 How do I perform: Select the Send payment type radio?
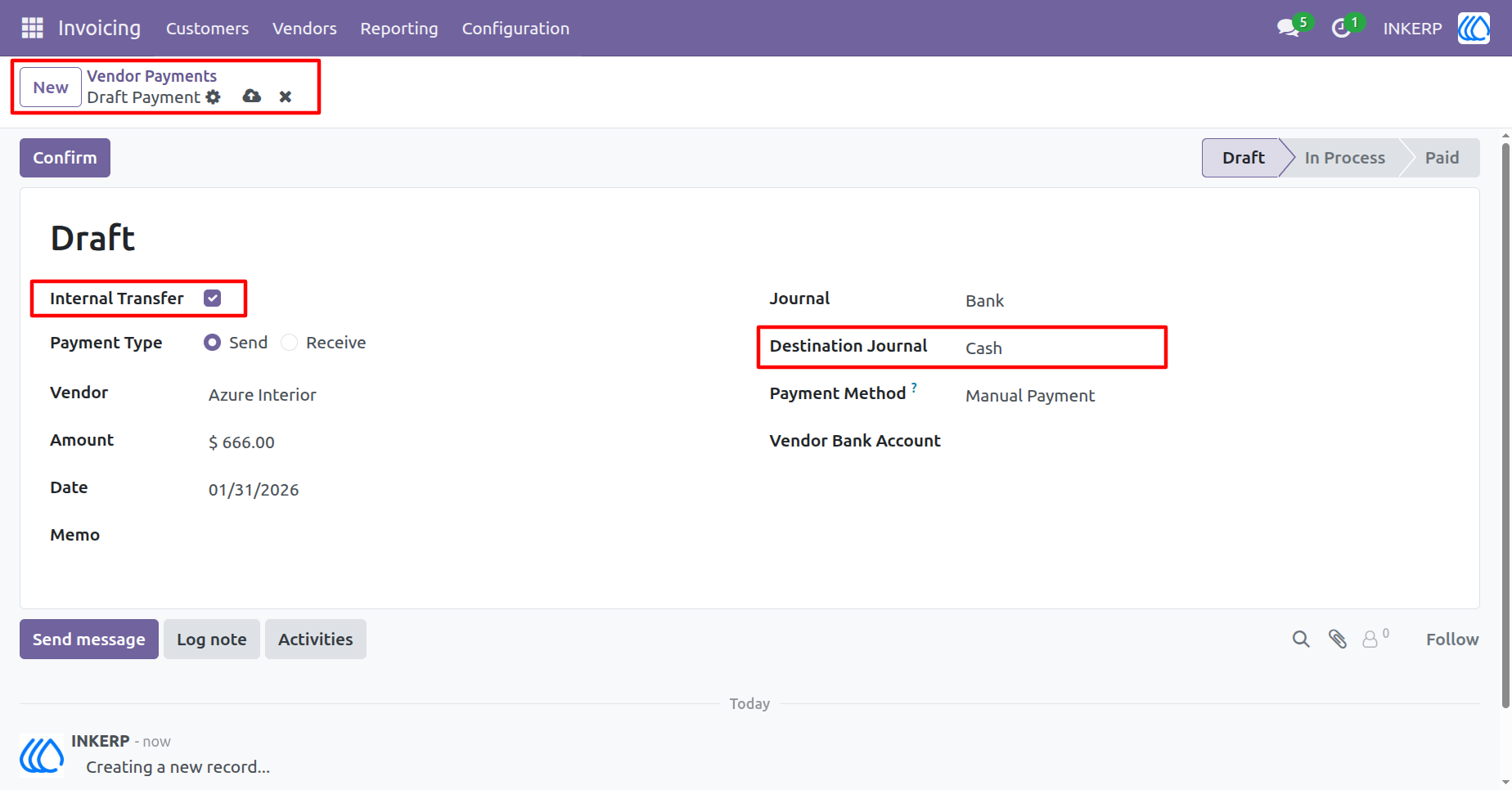coord(213,343)
